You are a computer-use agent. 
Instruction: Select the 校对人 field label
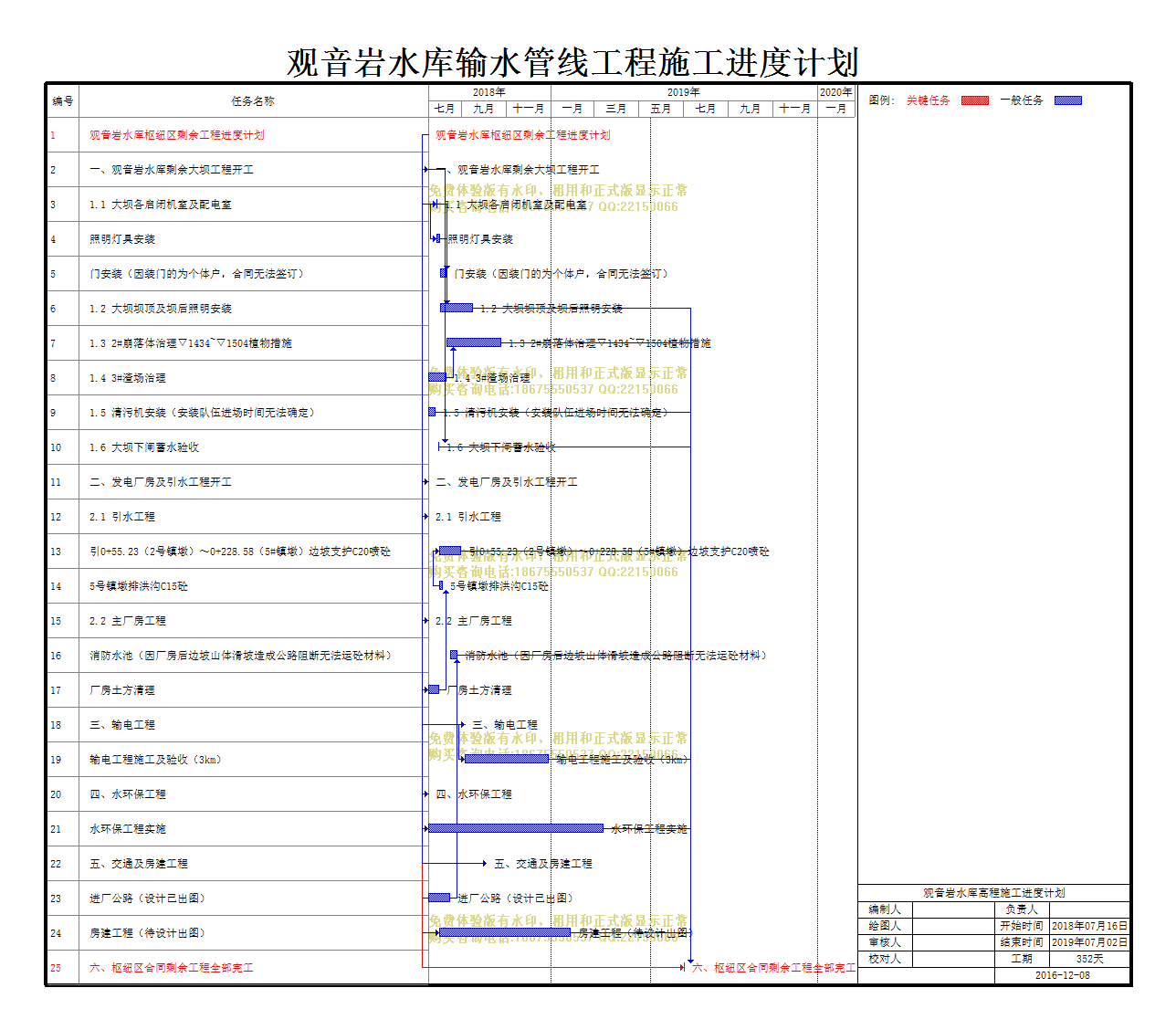tap(885, 959)
